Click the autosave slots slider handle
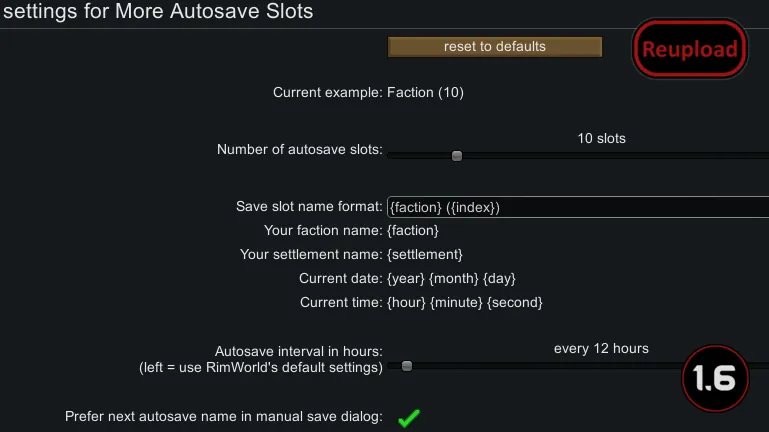 pos(457,156)
